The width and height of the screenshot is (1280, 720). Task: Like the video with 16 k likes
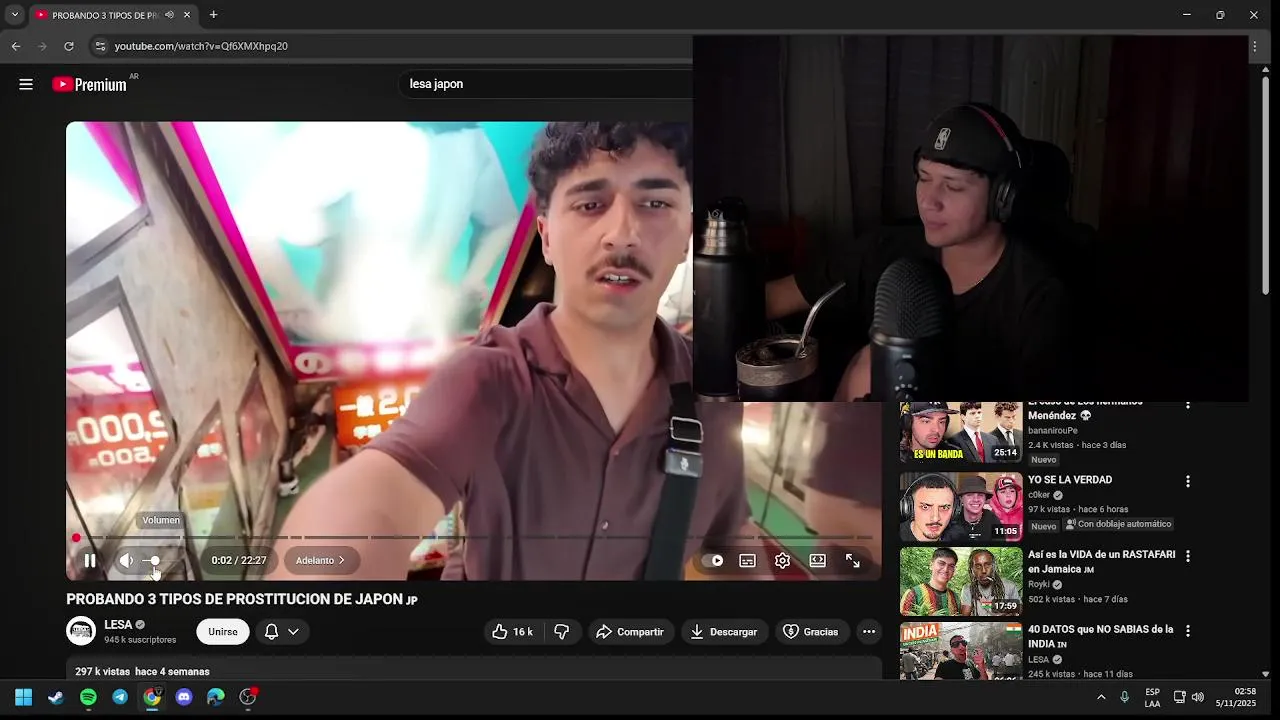coord(512,632)
